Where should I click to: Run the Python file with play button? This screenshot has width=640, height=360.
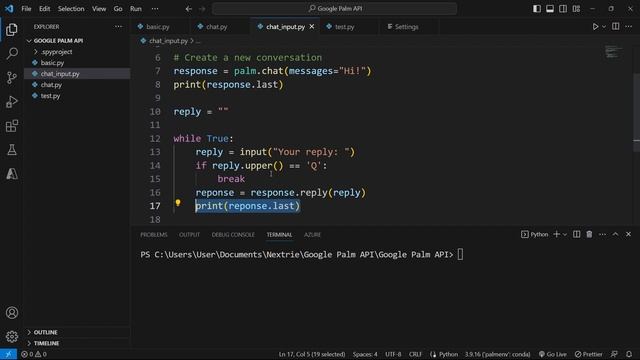595,27
